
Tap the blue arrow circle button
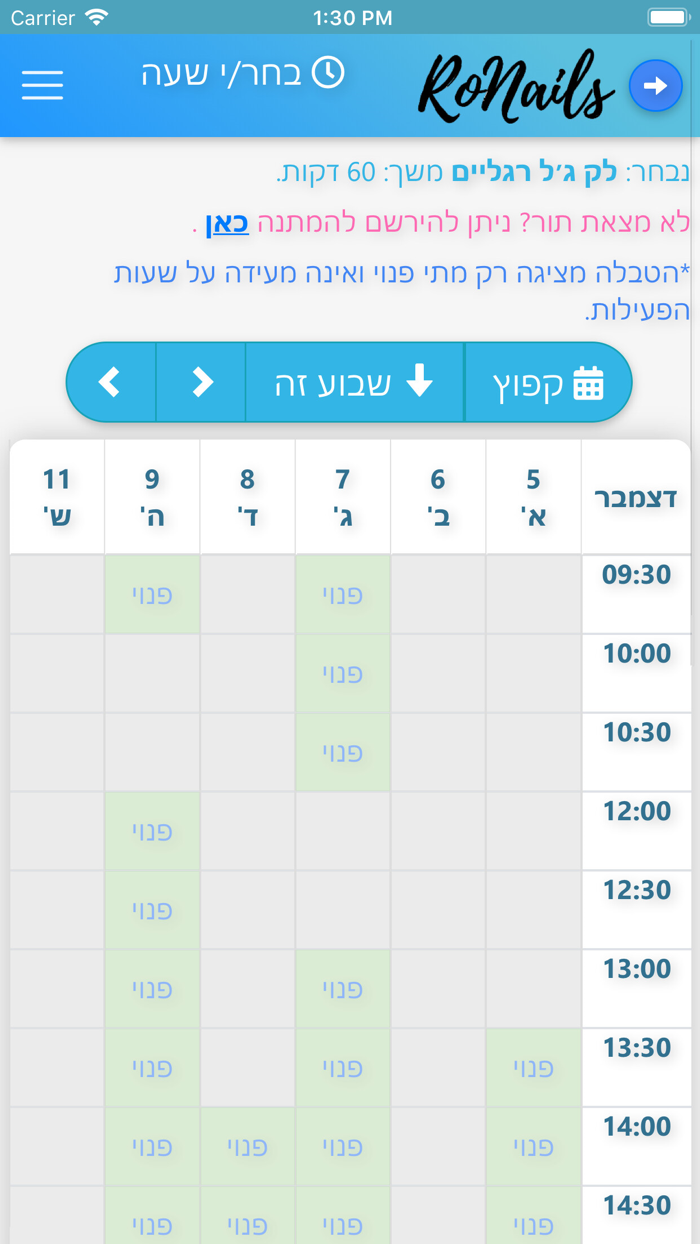(x=655, y=86)
